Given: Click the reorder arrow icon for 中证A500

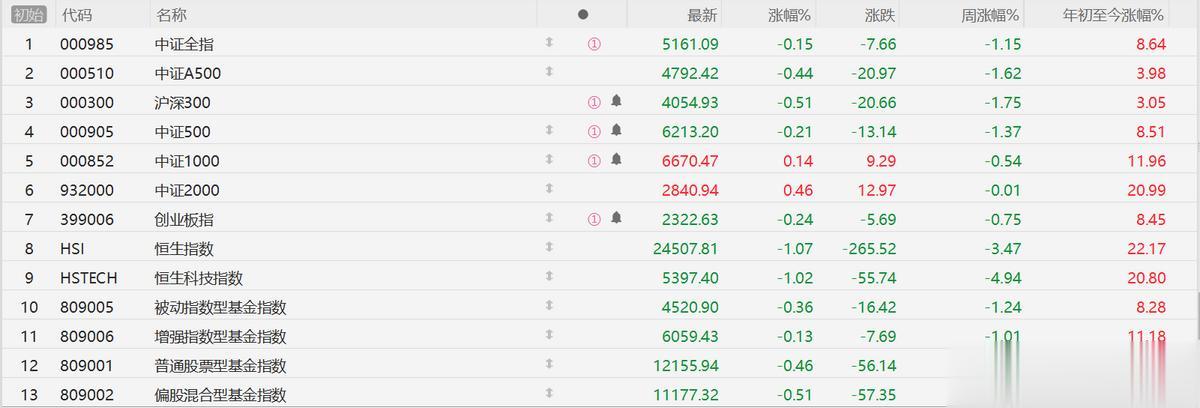Looking at the screenshot, I should pos(548,72).
